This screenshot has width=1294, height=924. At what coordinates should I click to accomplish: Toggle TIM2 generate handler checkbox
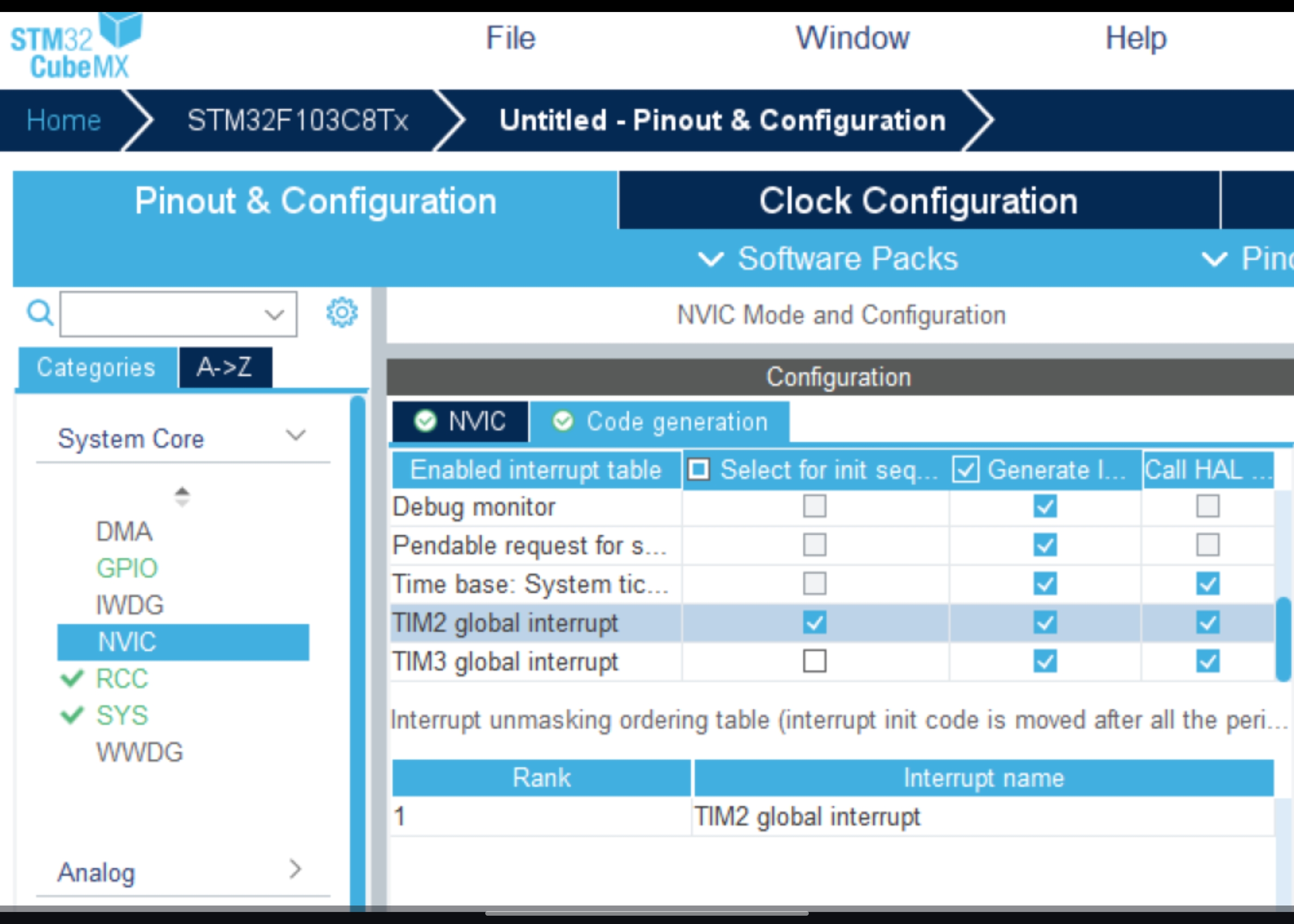[1045, 622]
